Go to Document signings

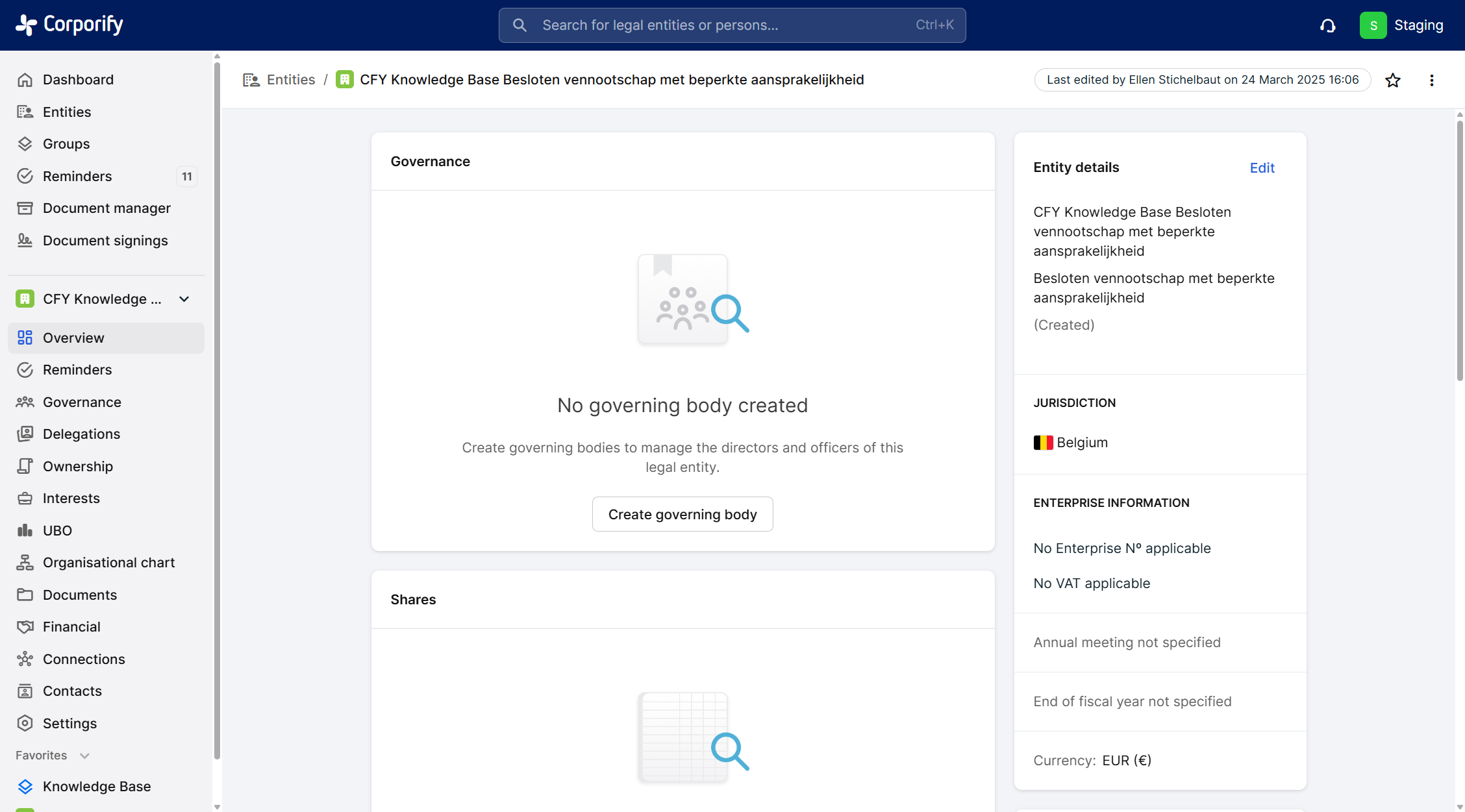click(105, 240)
